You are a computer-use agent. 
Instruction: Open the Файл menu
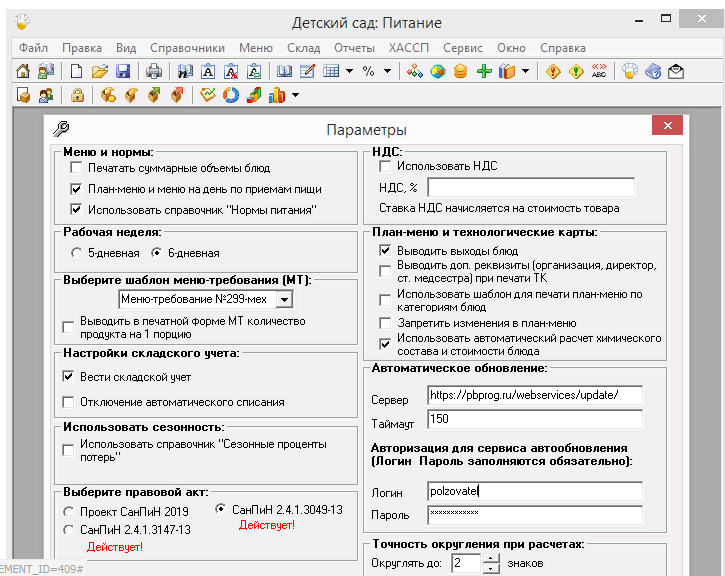[x=33, y=48]
